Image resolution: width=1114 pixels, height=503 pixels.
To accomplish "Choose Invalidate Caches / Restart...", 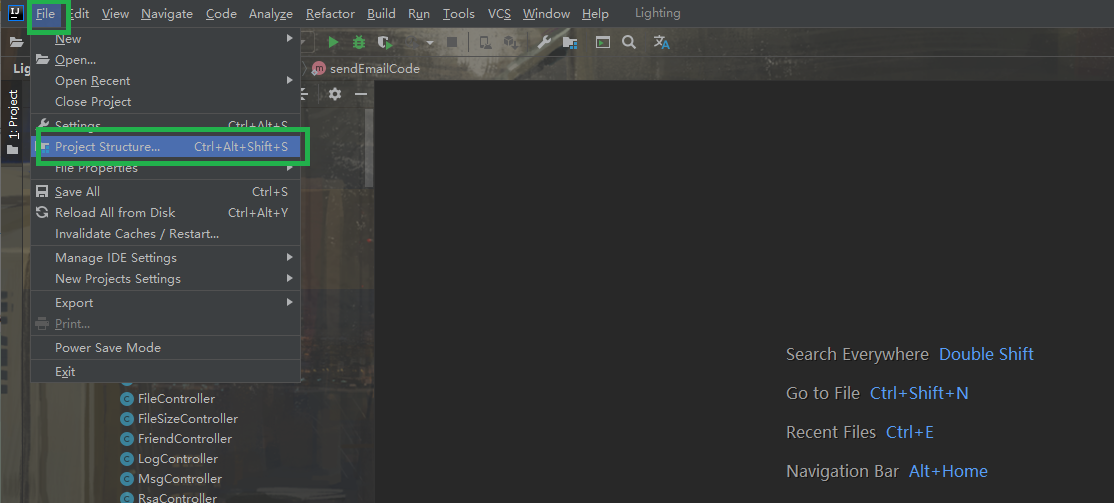I will point(166,234).
